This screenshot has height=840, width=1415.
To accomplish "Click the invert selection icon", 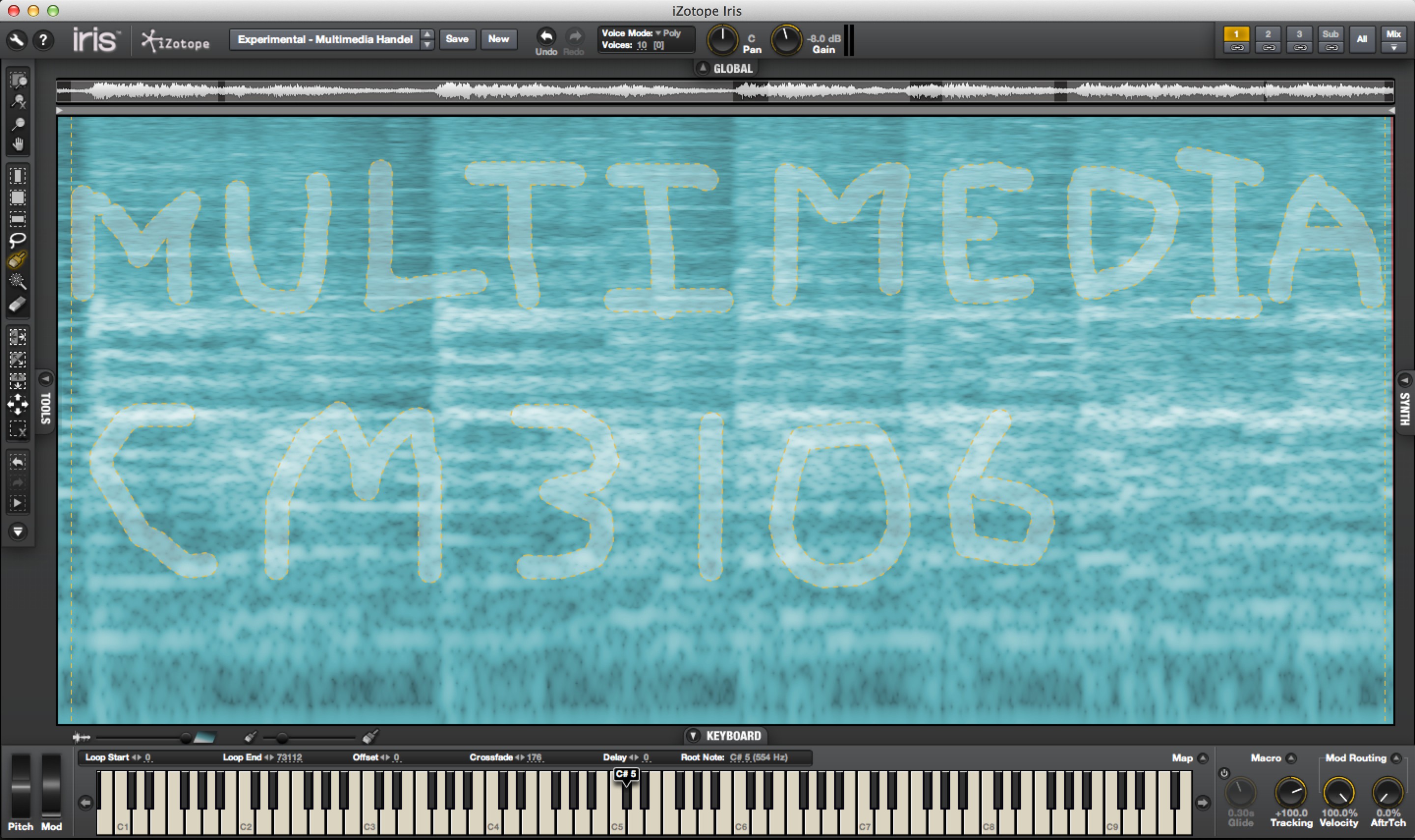I will (x=18, y=359).
